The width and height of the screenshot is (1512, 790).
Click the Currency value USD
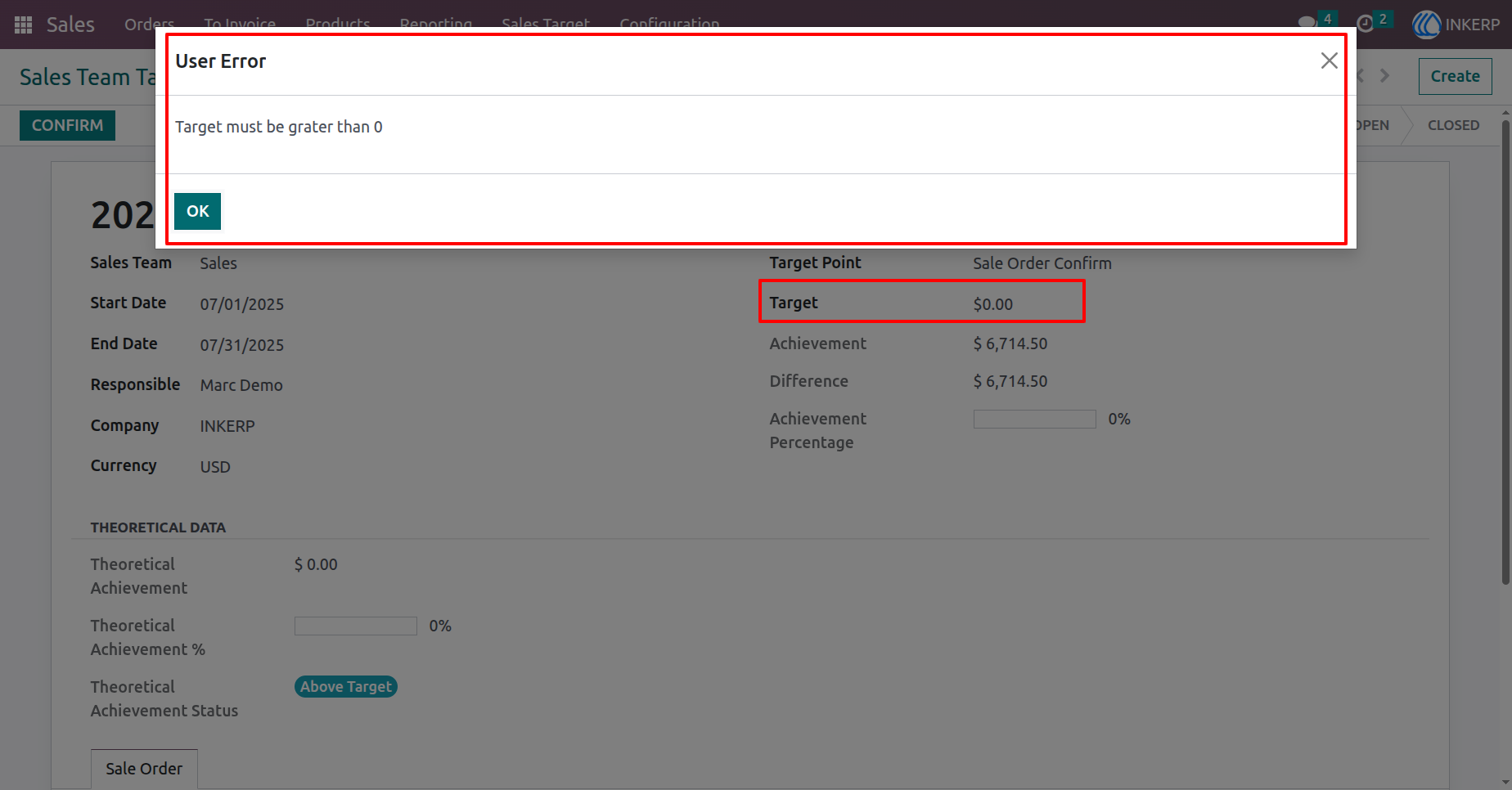215,467
